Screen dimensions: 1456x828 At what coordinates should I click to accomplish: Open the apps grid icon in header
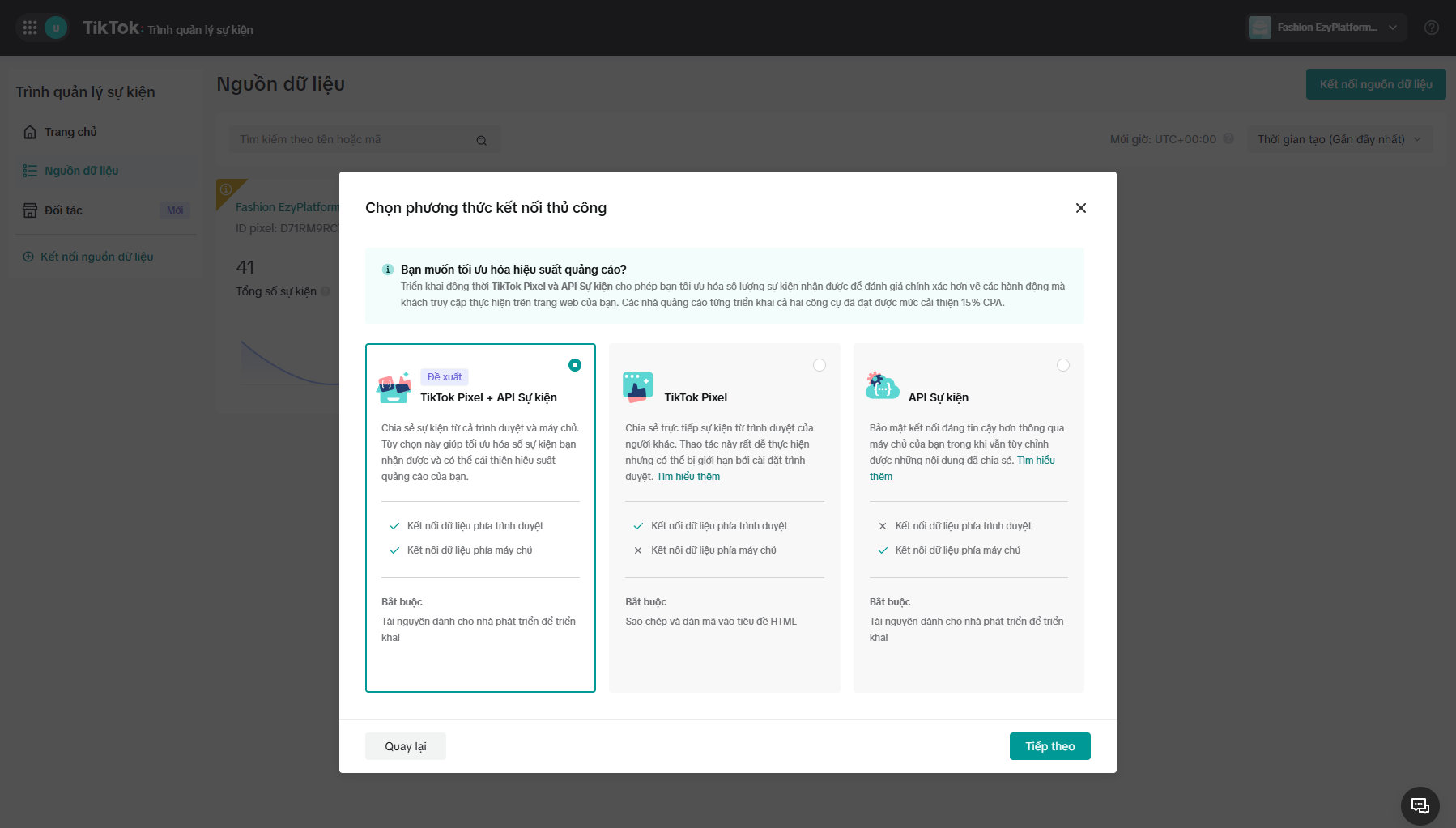point(30,28)
